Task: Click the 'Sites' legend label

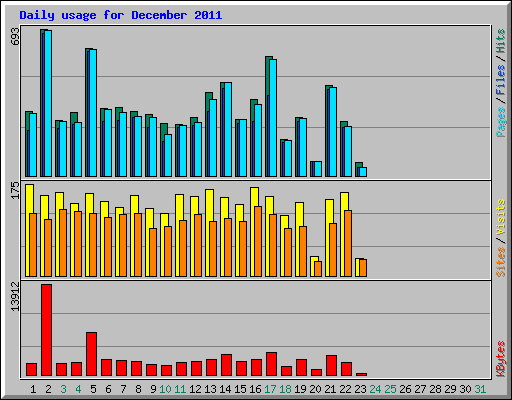Action: click(x=500, y=262)
